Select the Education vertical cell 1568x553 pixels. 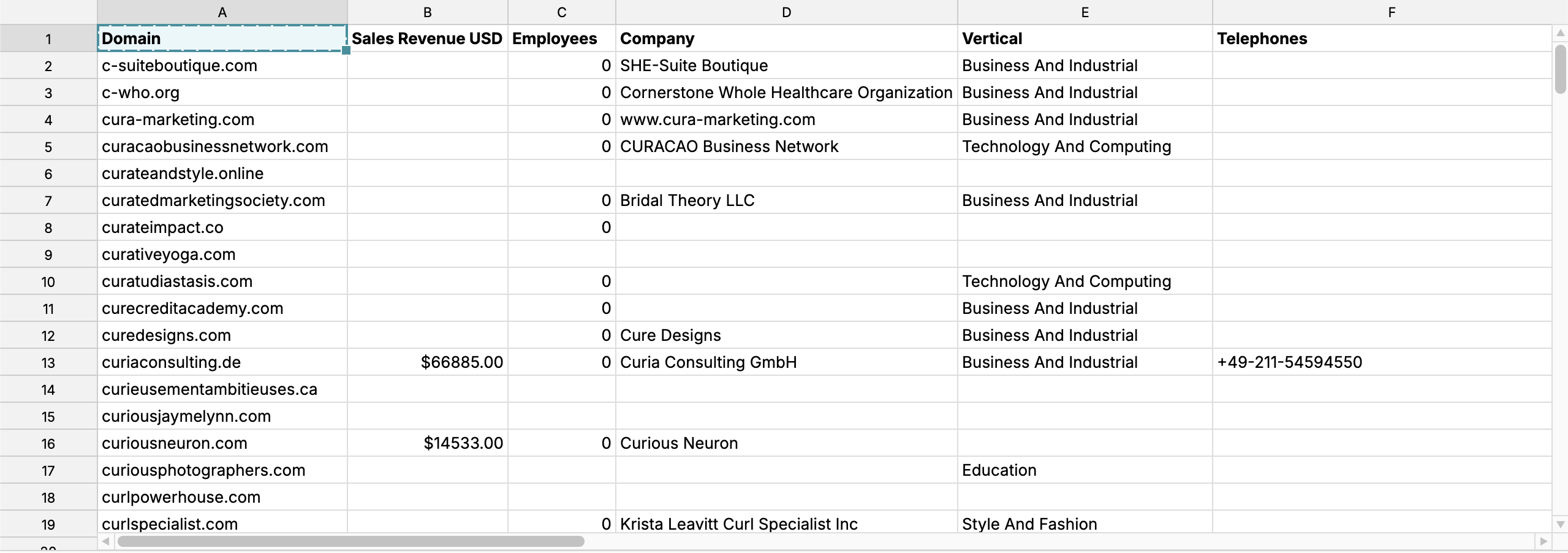[x=1085, y=470]
